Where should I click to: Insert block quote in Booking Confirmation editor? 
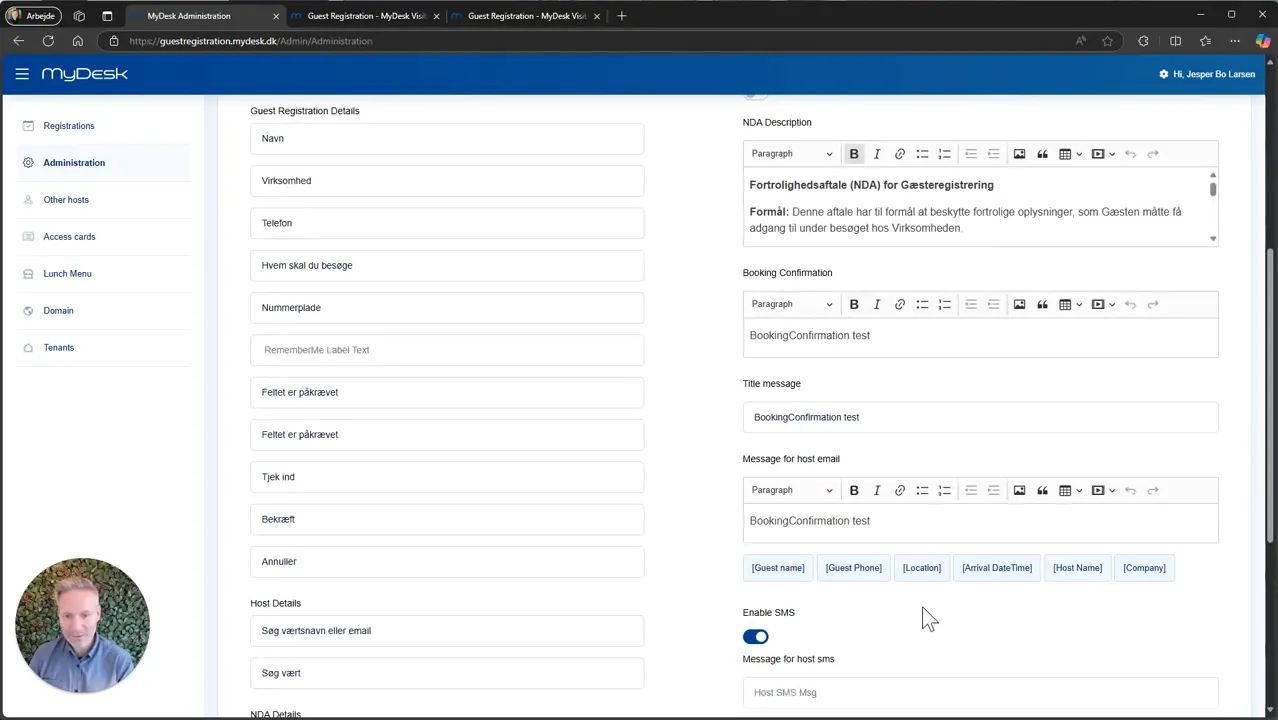tap(1042, 304)
